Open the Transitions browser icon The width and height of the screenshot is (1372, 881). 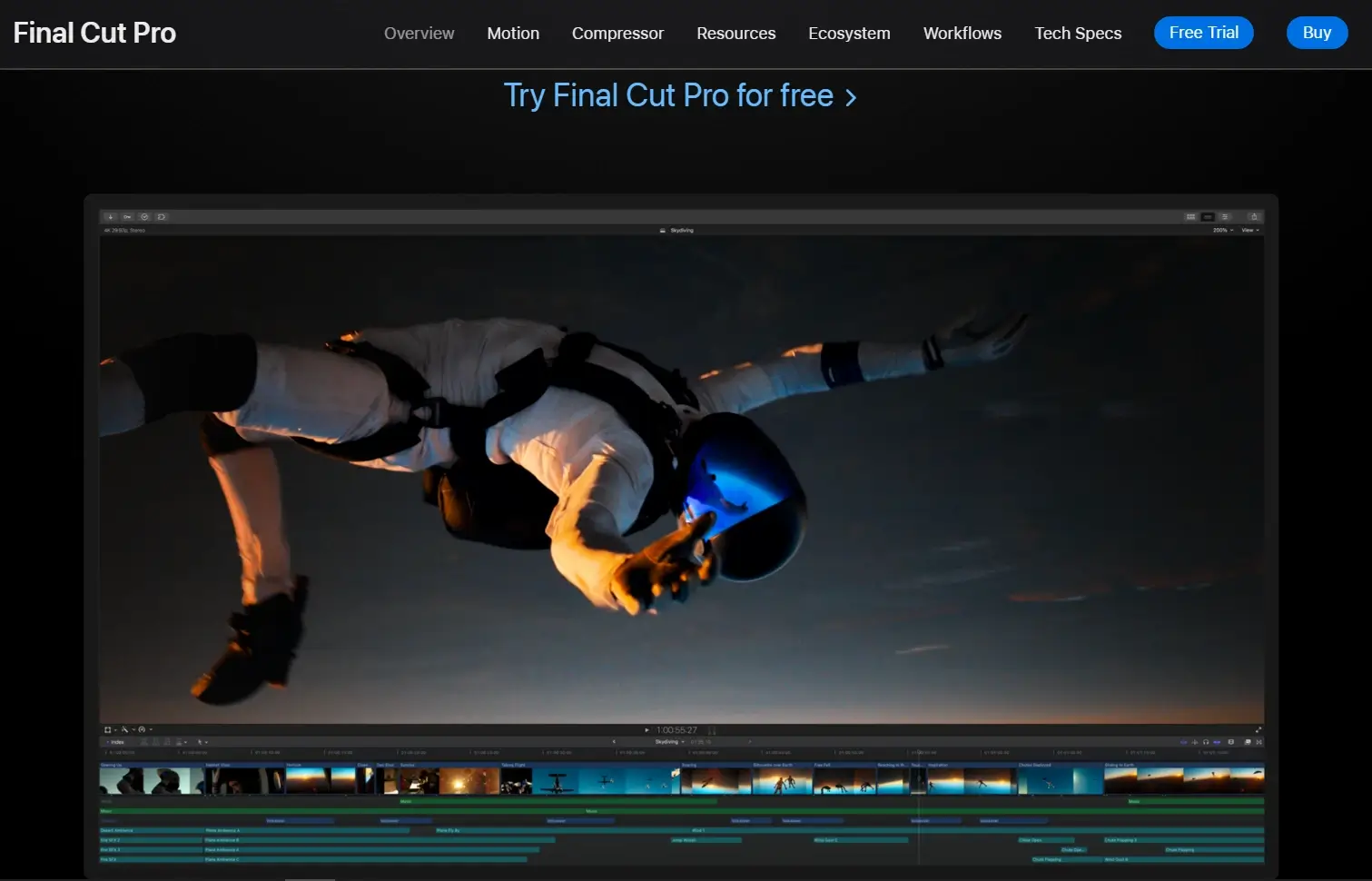(1258, 742)
